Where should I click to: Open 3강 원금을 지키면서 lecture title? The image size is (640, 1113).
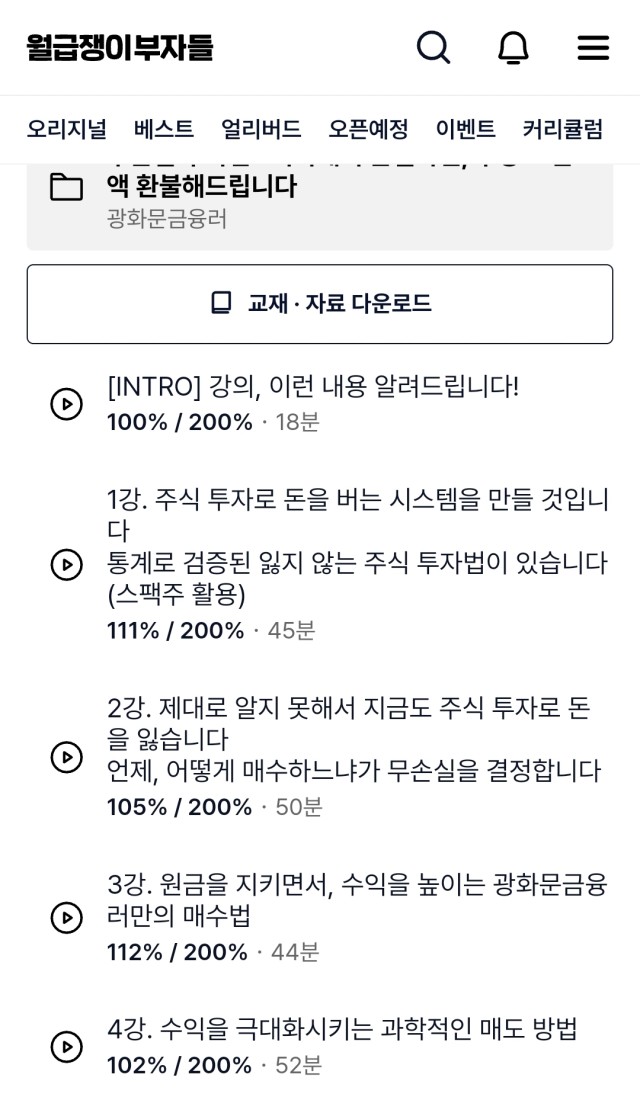pos(356,900)
